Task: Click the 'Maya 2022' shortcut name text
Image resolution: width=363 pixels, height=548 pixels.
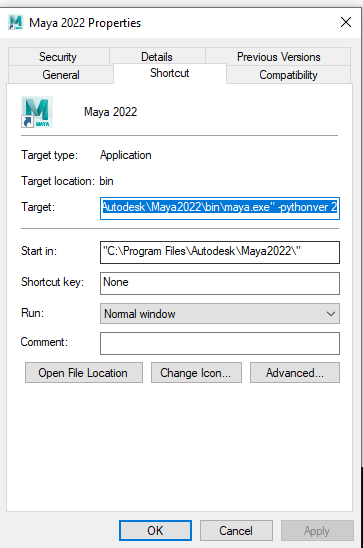Action: pos(110,112)
